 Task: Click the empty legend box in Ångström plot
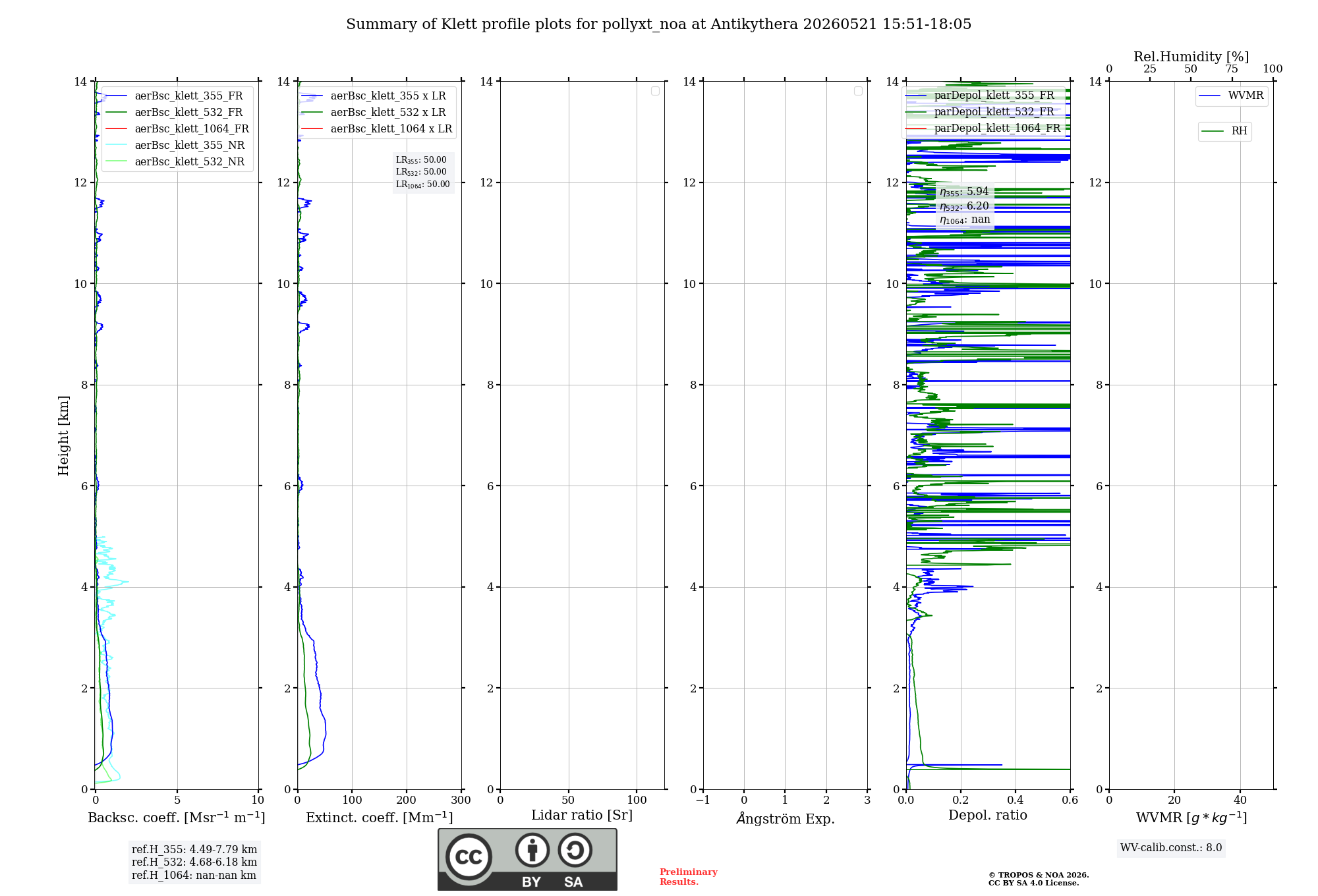tap(858, 91)
